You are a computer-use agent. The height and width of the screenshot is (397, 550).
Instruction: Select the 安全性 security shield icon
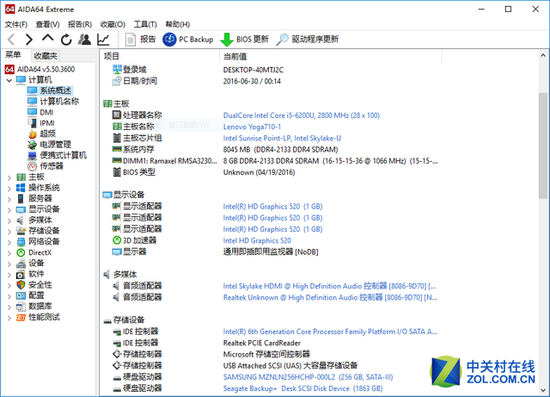(x=21, y=285)
